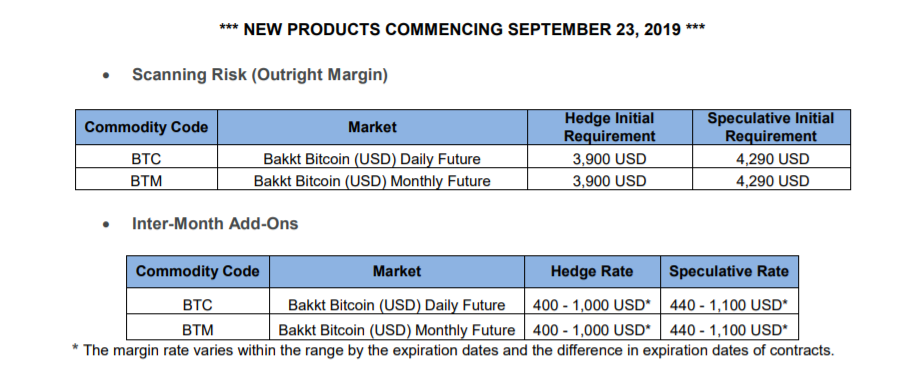Image resolution: width=921 pixels, height=379 pixels.
Task: Click the 400 - 1,000 USD* rate for BTC
Action: click(x=592, y=305)
